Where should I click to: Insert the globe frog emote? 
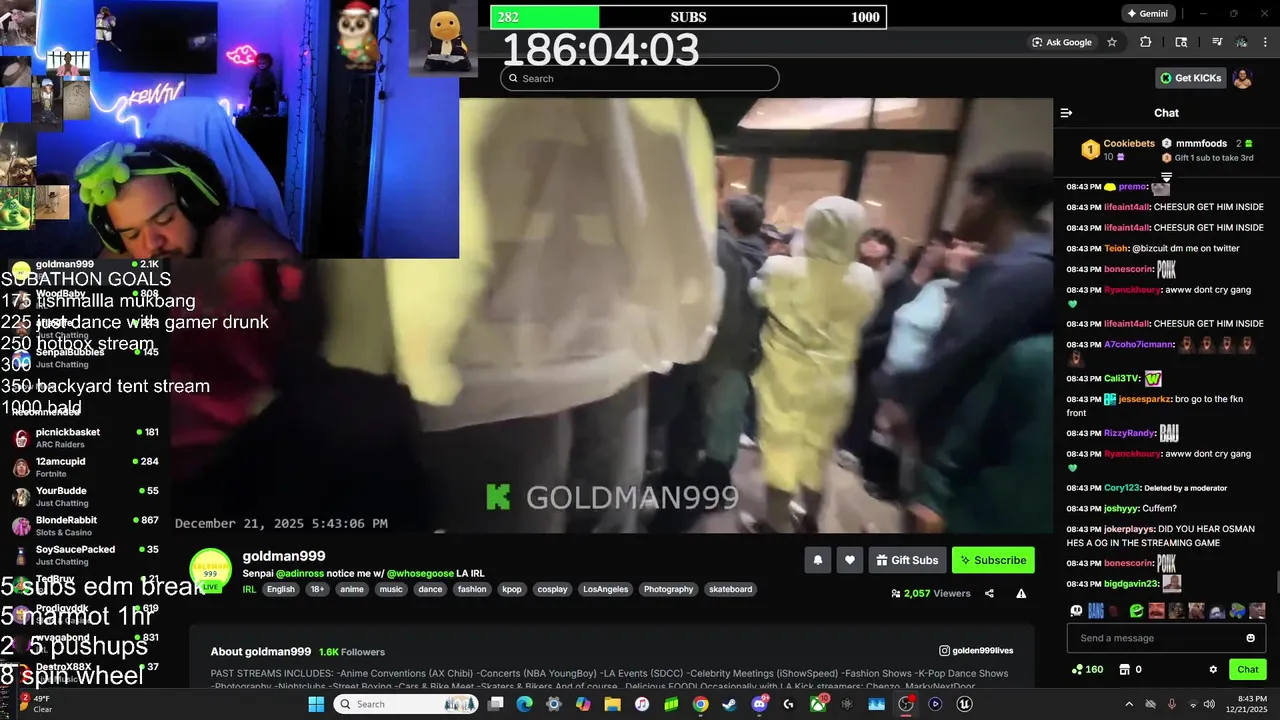click(x=1237, y=610)
